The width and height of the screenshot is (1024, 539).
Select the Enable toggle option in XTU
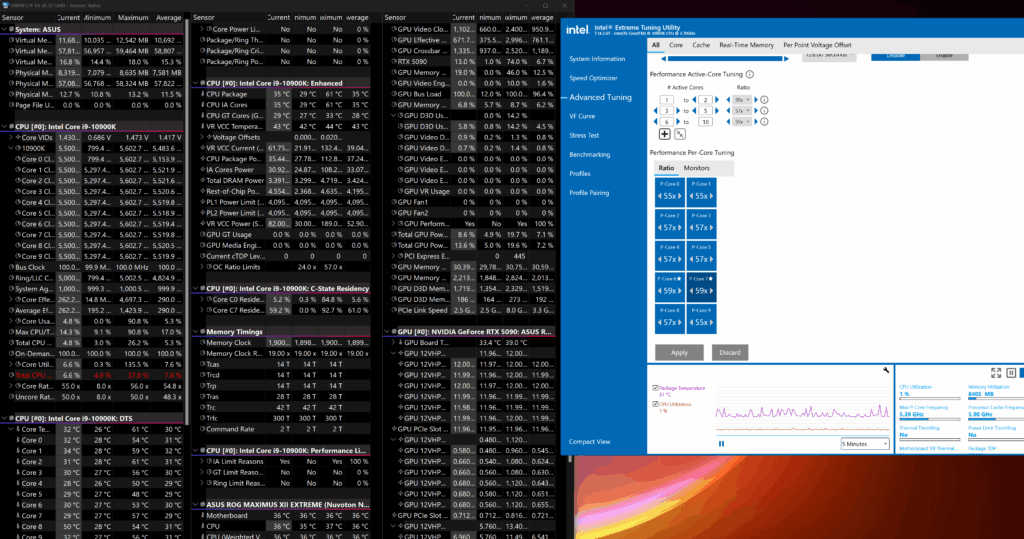point(944,56)
